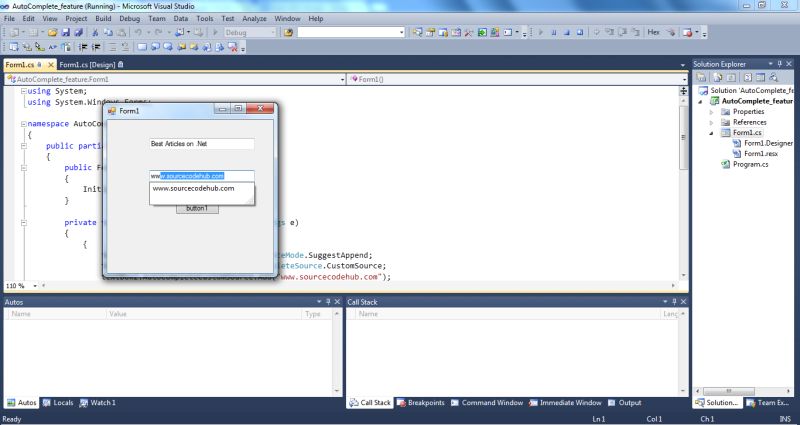Toggle auto-hide pin on Autos panel
This screenshot has width=800, height=425.
coord(328,302)
